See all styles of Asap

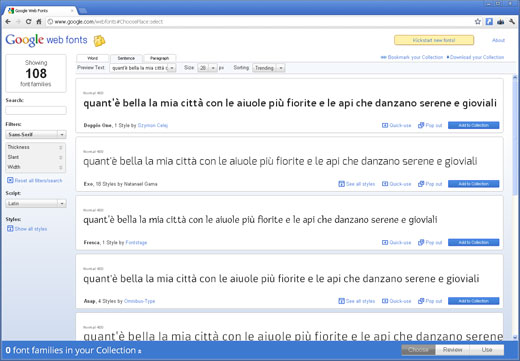click(x=357, y=301)
